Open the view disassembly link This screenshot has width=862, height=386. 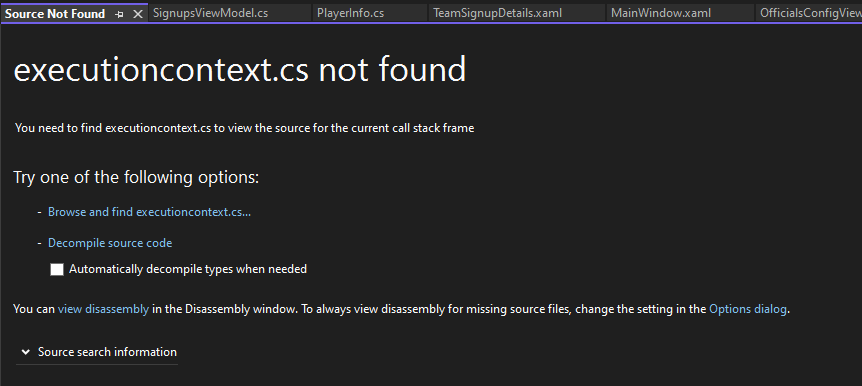pos(103,309)
